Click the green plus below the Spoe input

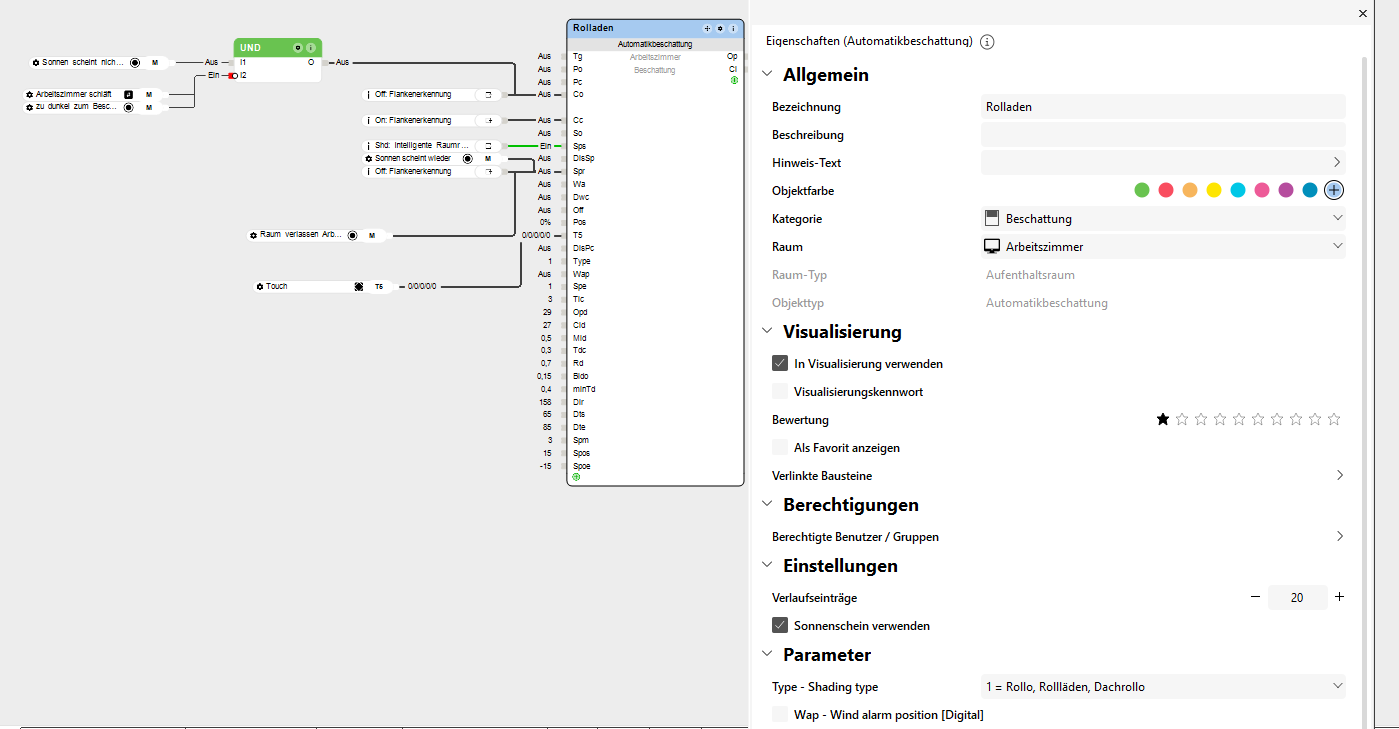pos(576,477)
